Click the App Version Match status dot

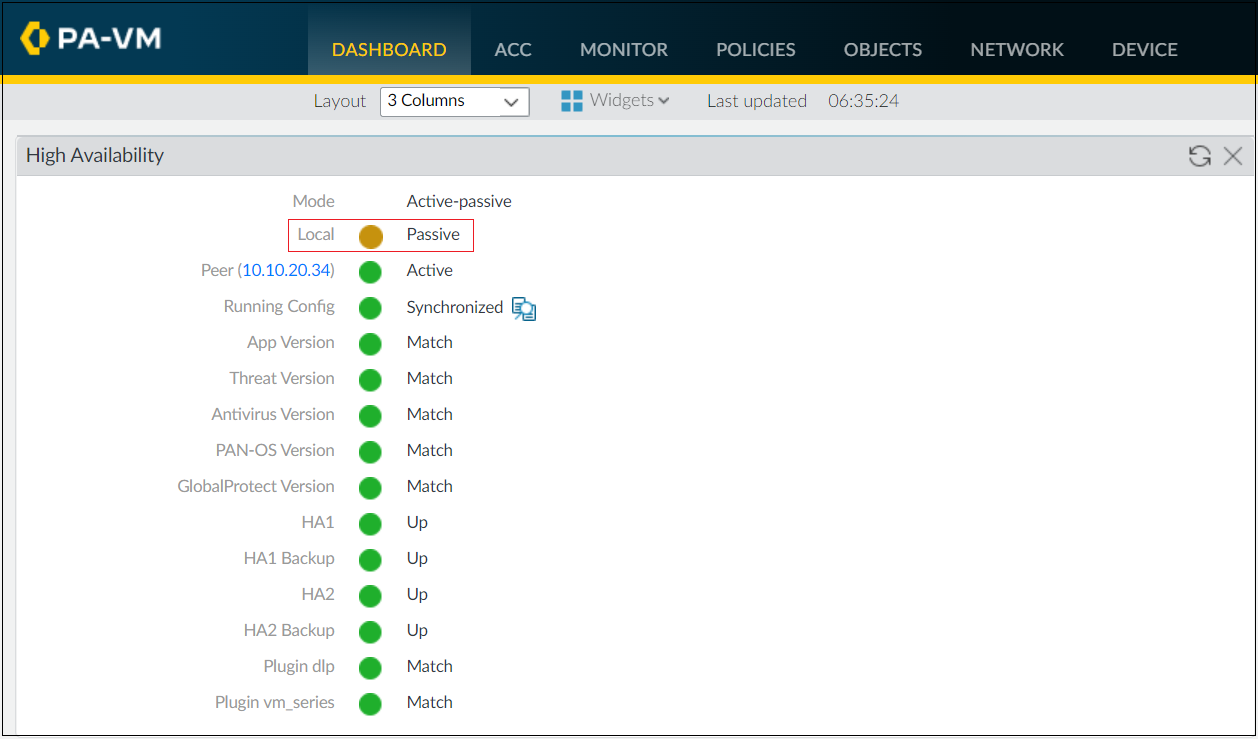pyautogui.click(x=370, y=342)
